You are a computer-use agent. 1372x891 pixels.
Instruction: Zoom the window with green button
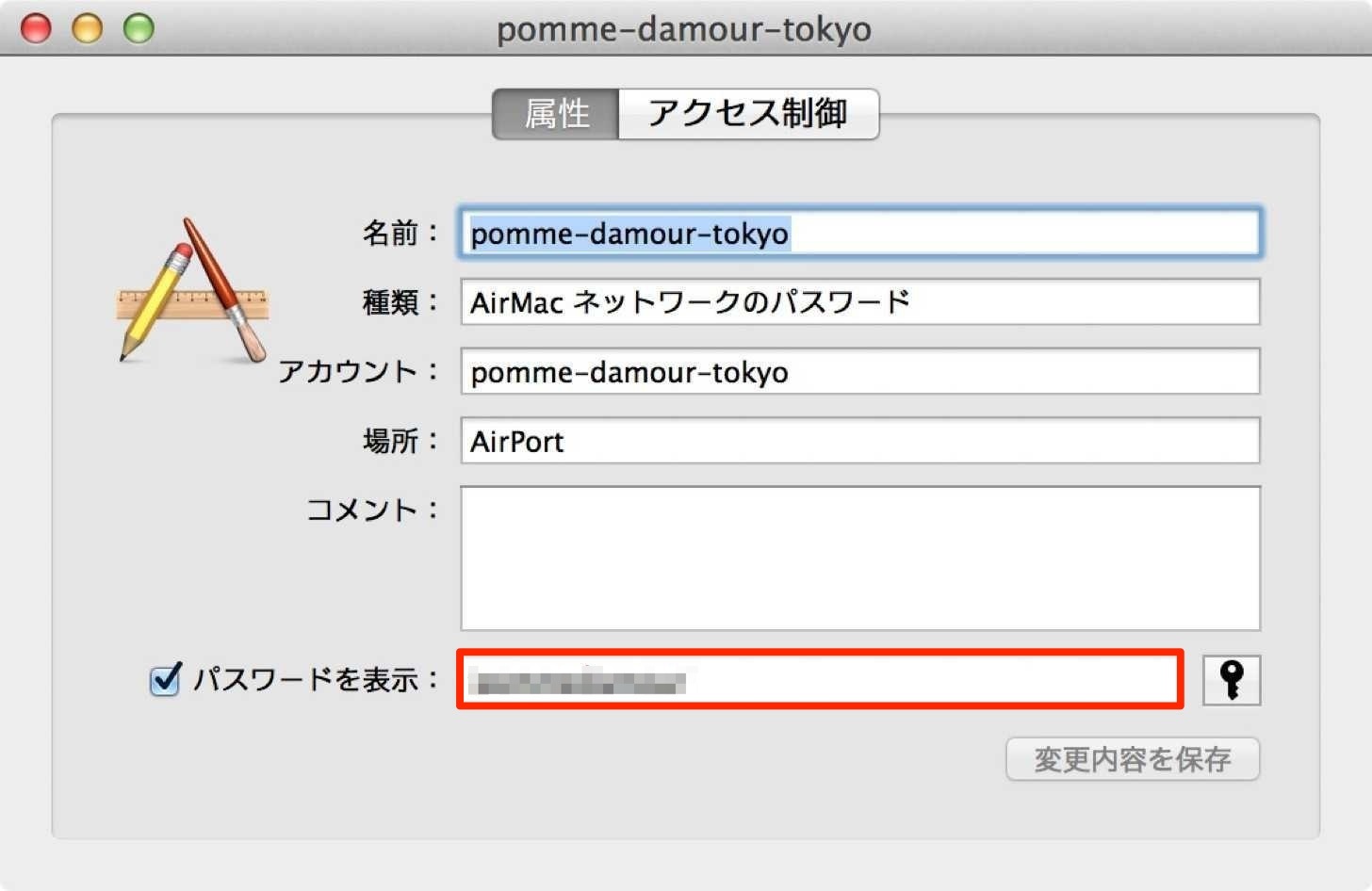pos(139,28)
